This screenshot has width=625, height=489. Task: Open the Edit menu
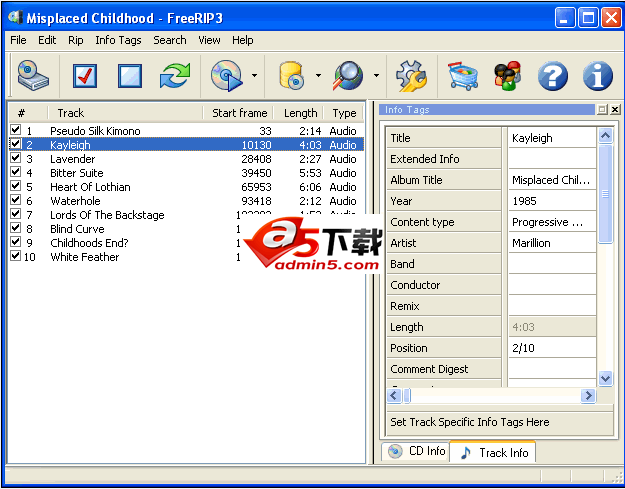pos(47,40)
